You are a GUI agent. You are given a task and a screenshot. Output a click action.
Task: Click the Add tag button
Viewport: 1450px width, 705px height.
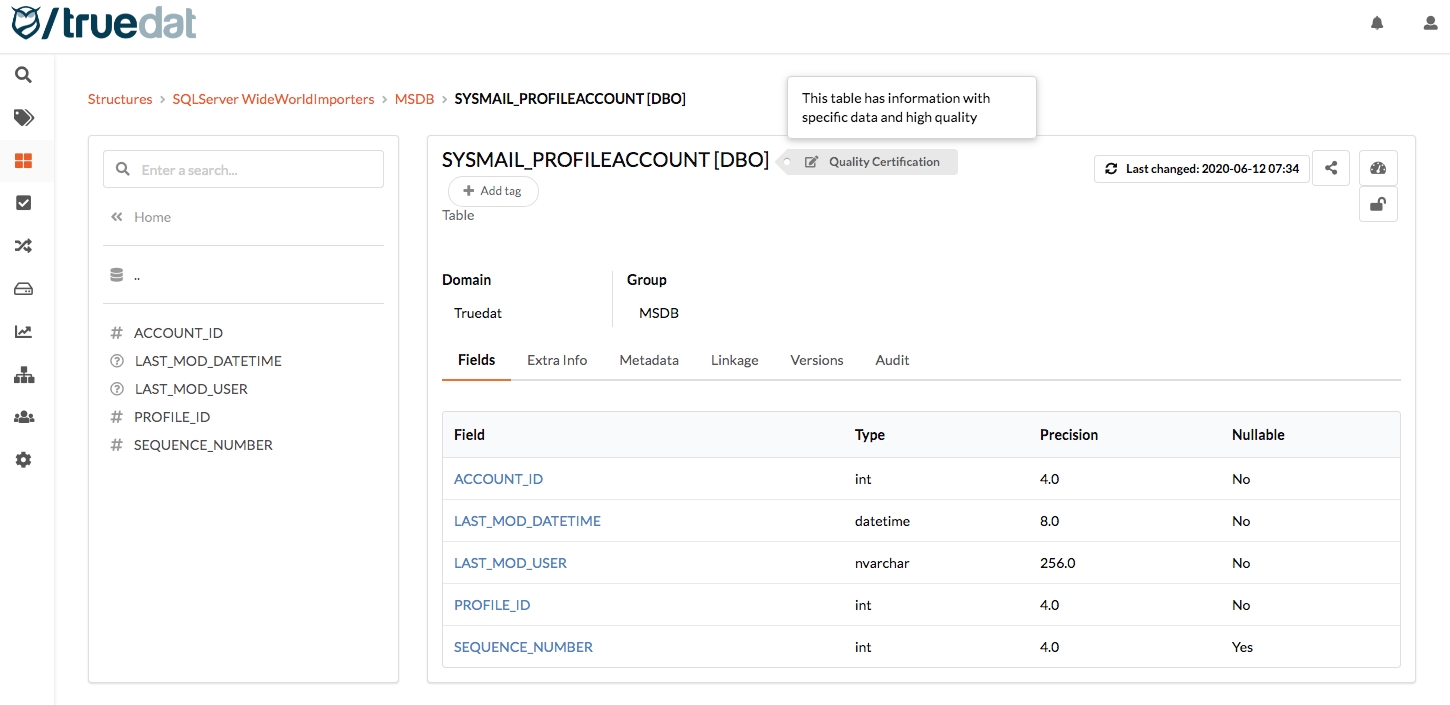point(493,191)
